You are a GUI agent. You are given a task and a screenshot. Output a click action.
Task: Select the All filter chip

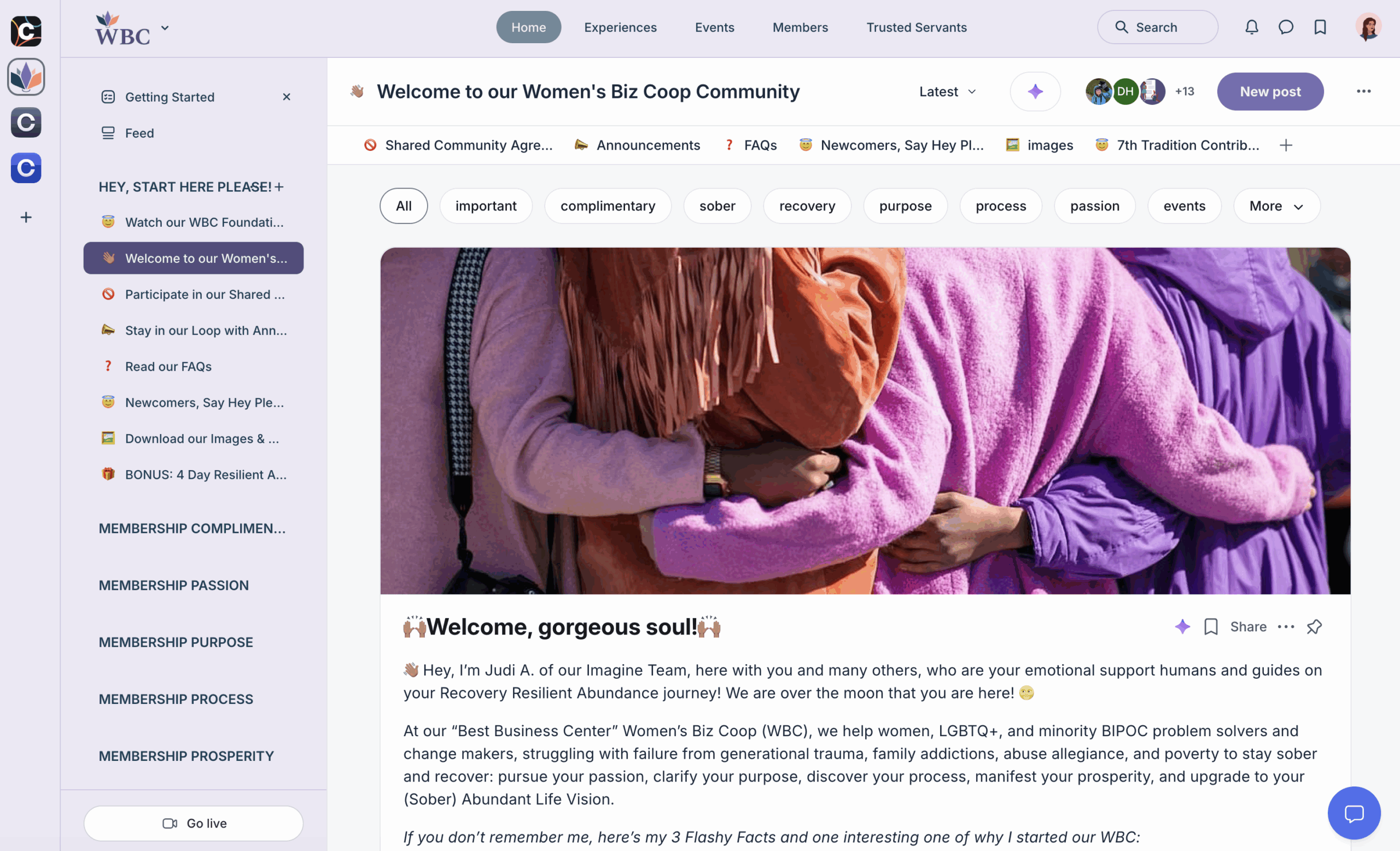[404, 206]
